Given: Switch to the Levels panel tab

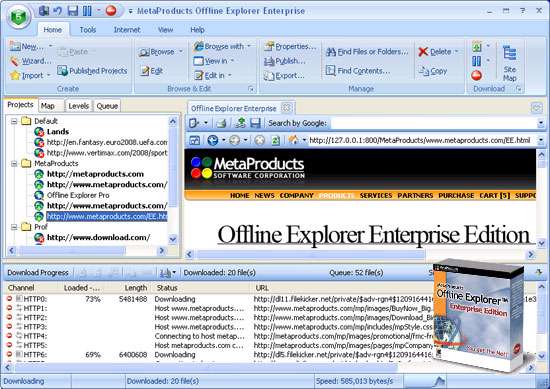Looking at the screenshot, I should [79, 106].
